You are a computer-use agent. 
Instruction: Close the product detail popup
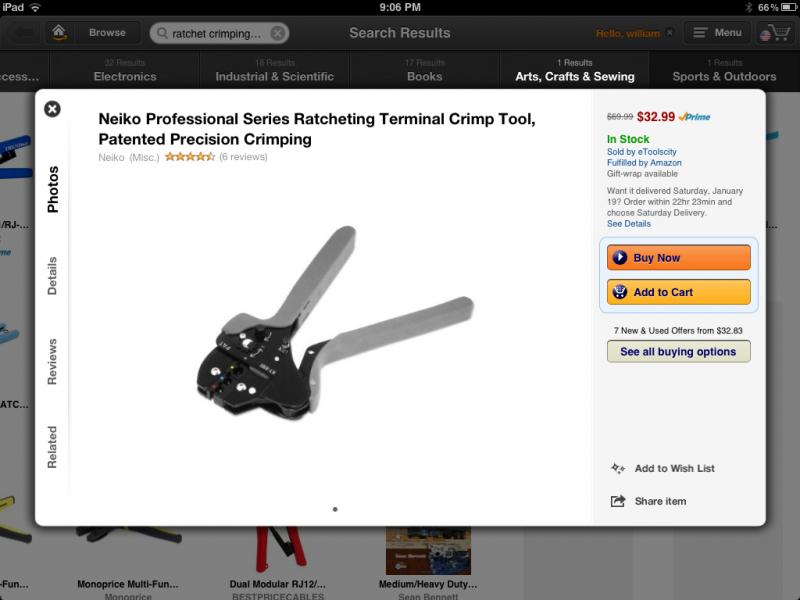point(52,109)
